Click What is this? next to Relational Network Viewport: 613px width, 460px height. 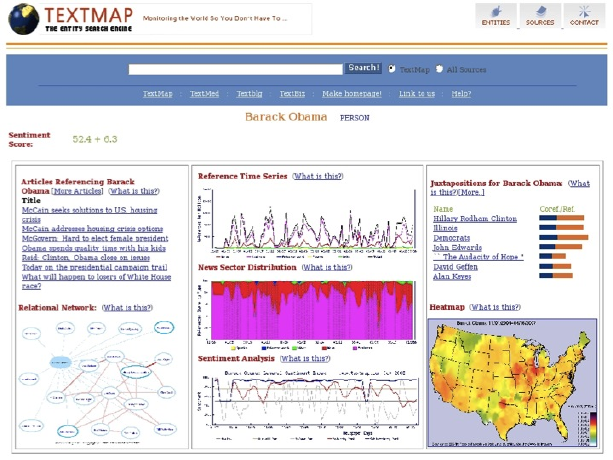pyautogui.click(x=127, y=308)
